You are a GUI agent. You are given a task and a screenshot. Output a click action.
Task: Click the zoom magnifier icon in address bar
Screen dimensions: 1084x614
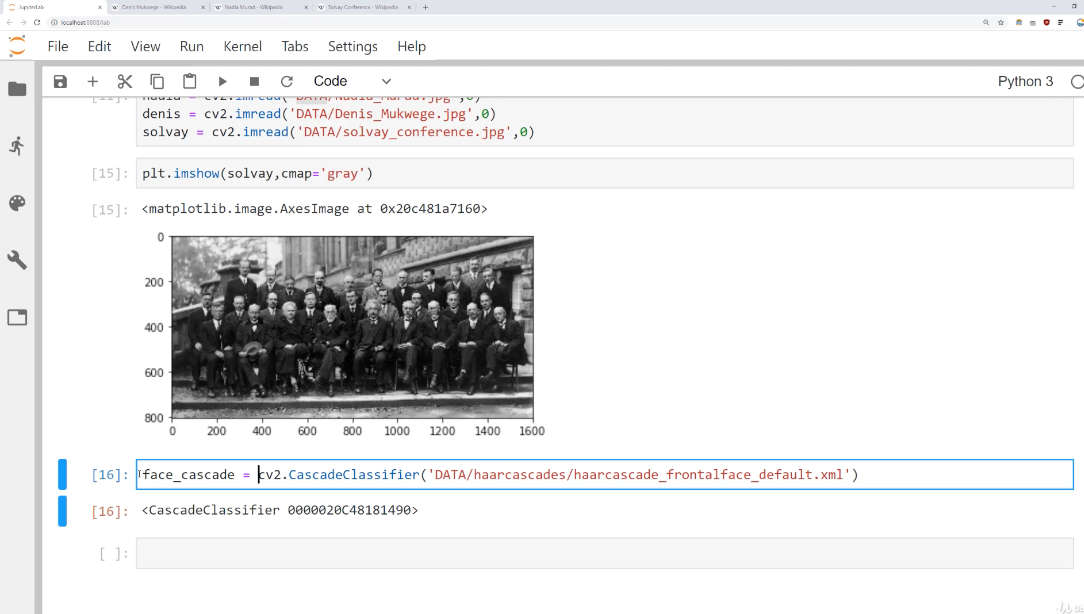[986, 22]
